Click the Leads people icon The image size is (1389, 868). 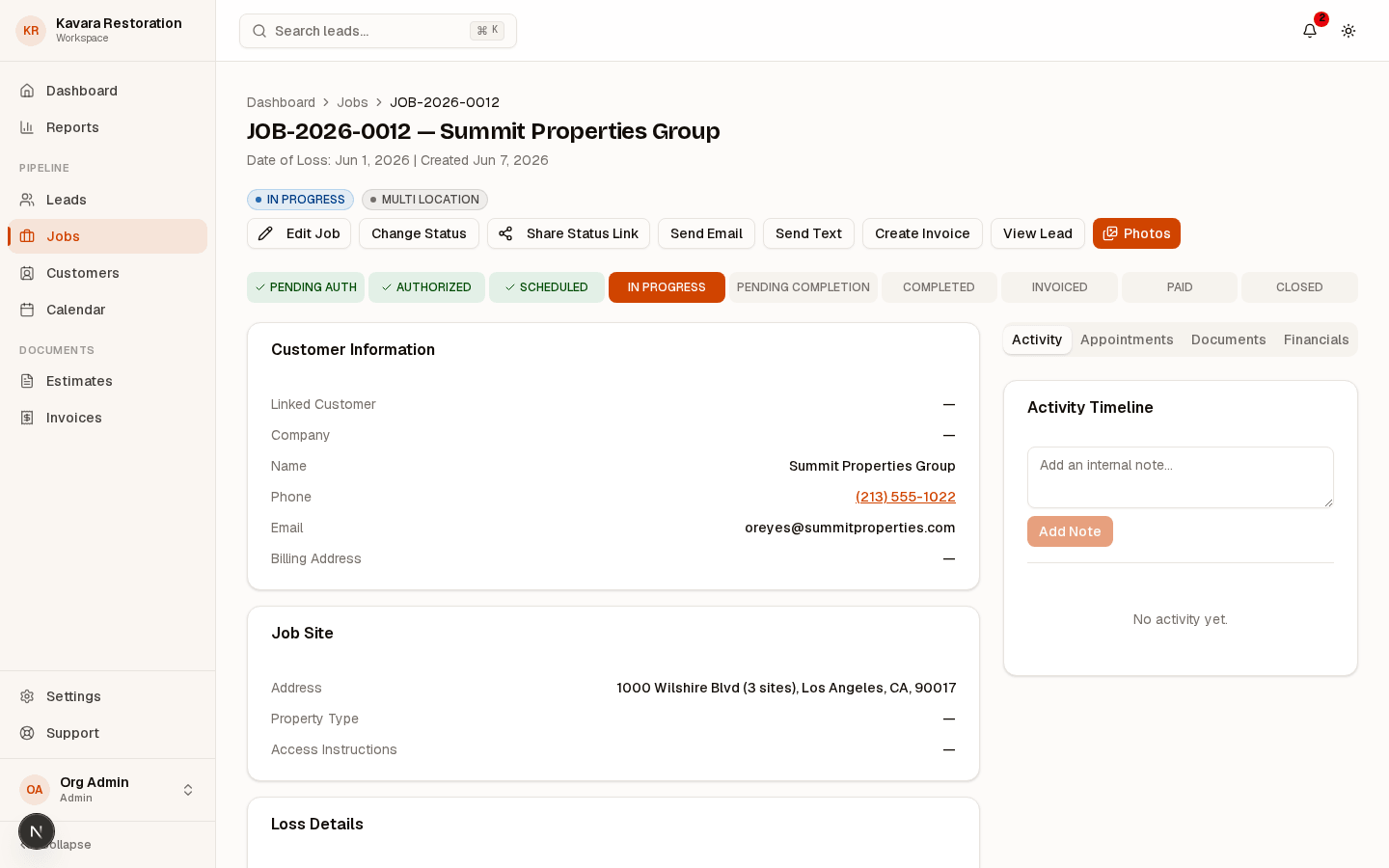point(27,200)
